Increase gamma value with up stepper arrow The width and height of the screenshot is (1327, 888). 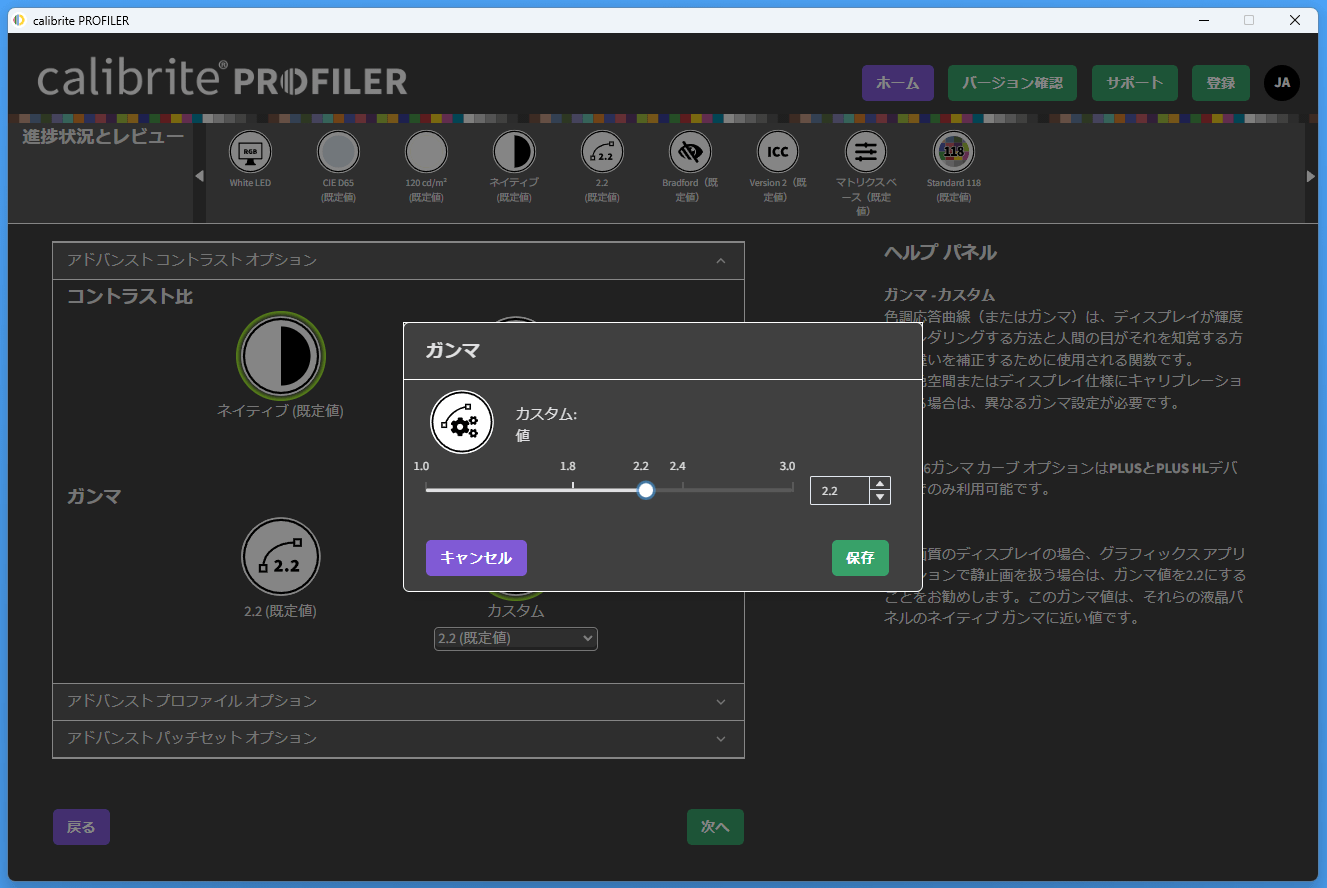(880, 484)
